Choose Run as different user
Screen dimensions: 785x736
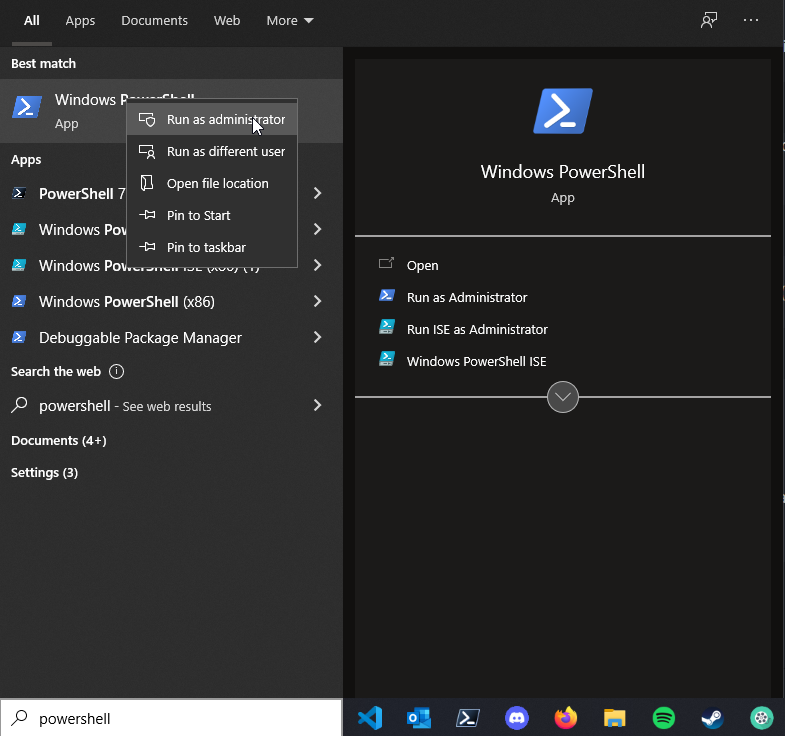pyautogui.click(x=212, y=151)
